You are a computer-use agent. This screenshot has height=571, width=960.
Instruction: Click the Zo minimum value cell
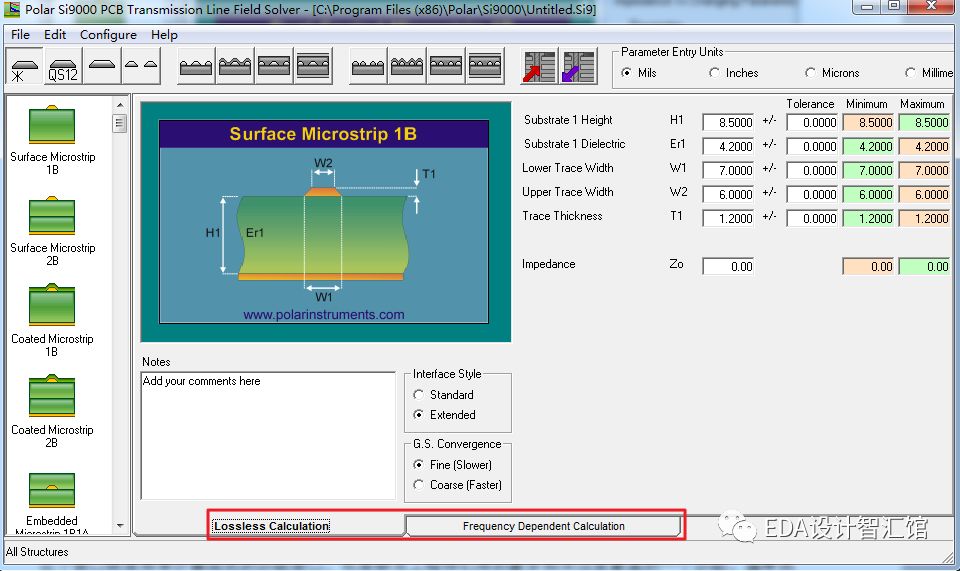(868, 266)
